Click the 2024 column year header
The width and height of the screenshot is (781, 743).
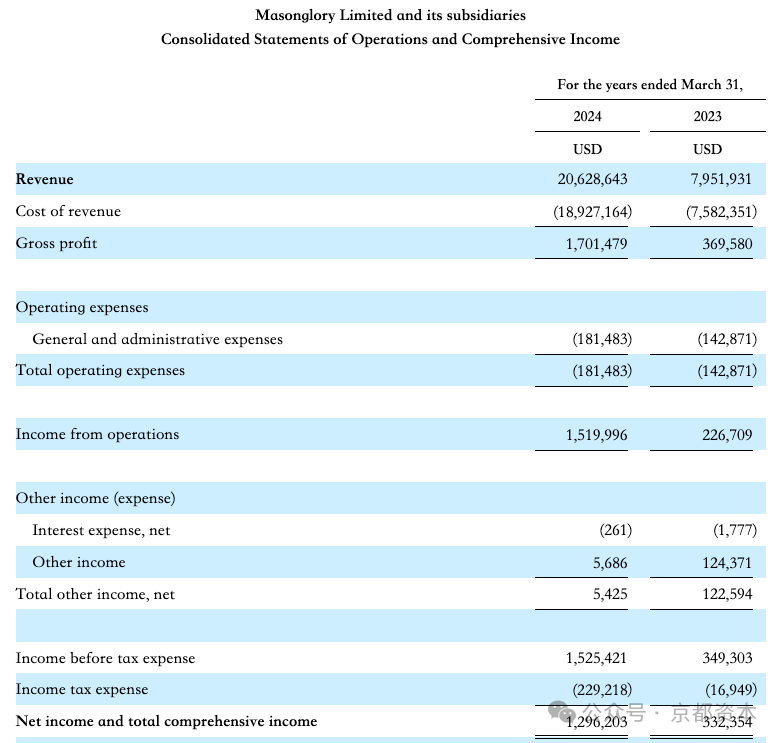click(x=587, y=116)
